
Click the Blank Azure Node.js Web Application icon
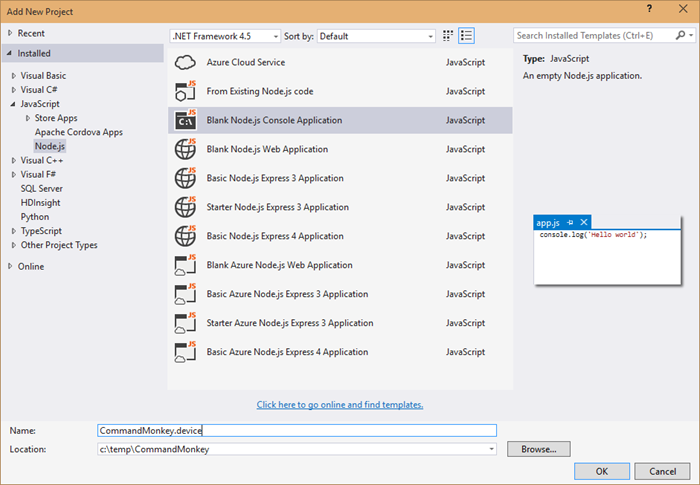(x=185, y=265)
